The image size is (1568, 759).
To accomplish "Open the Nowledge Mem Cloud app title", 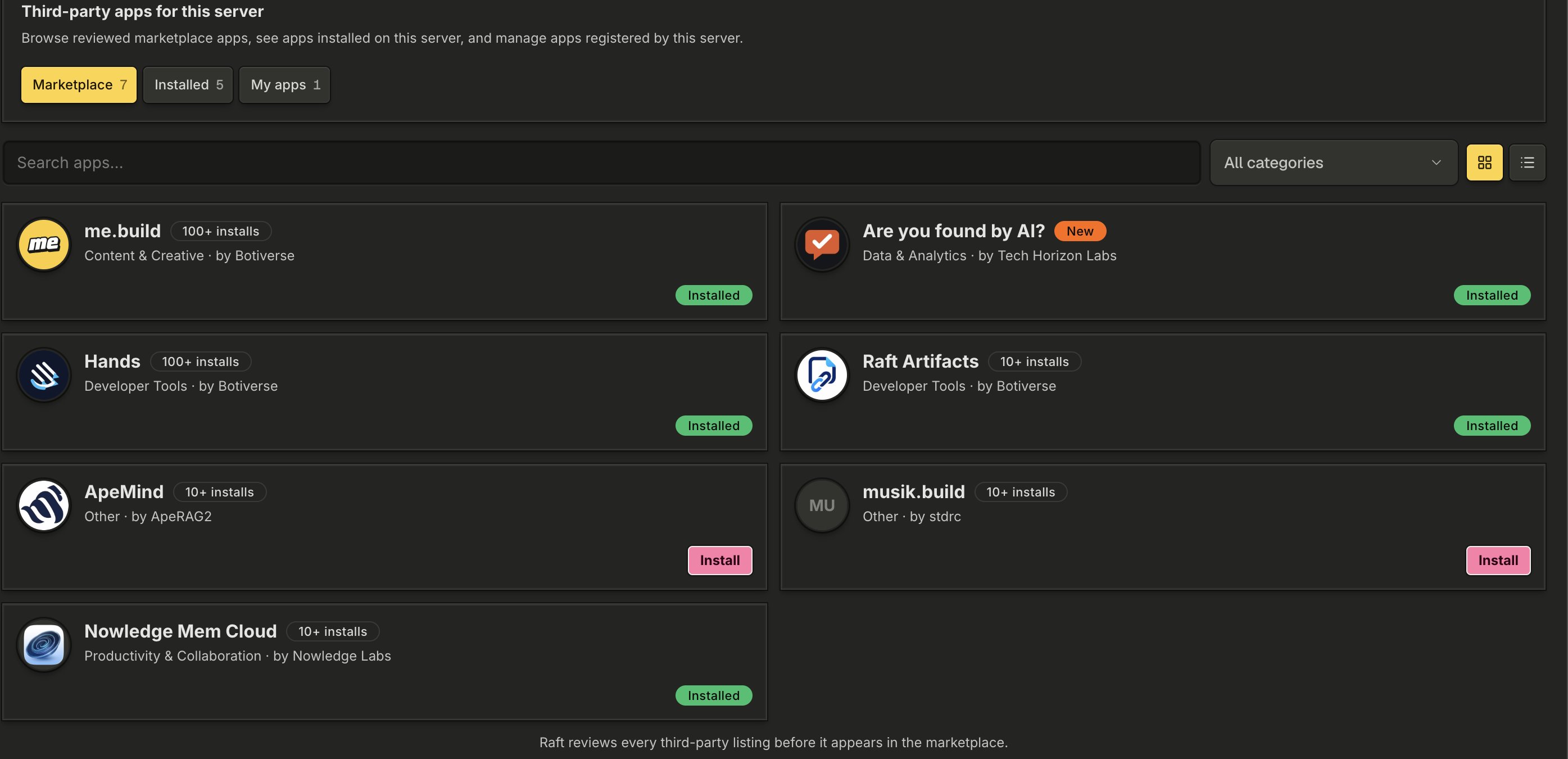I will click(x=180, y=631).
